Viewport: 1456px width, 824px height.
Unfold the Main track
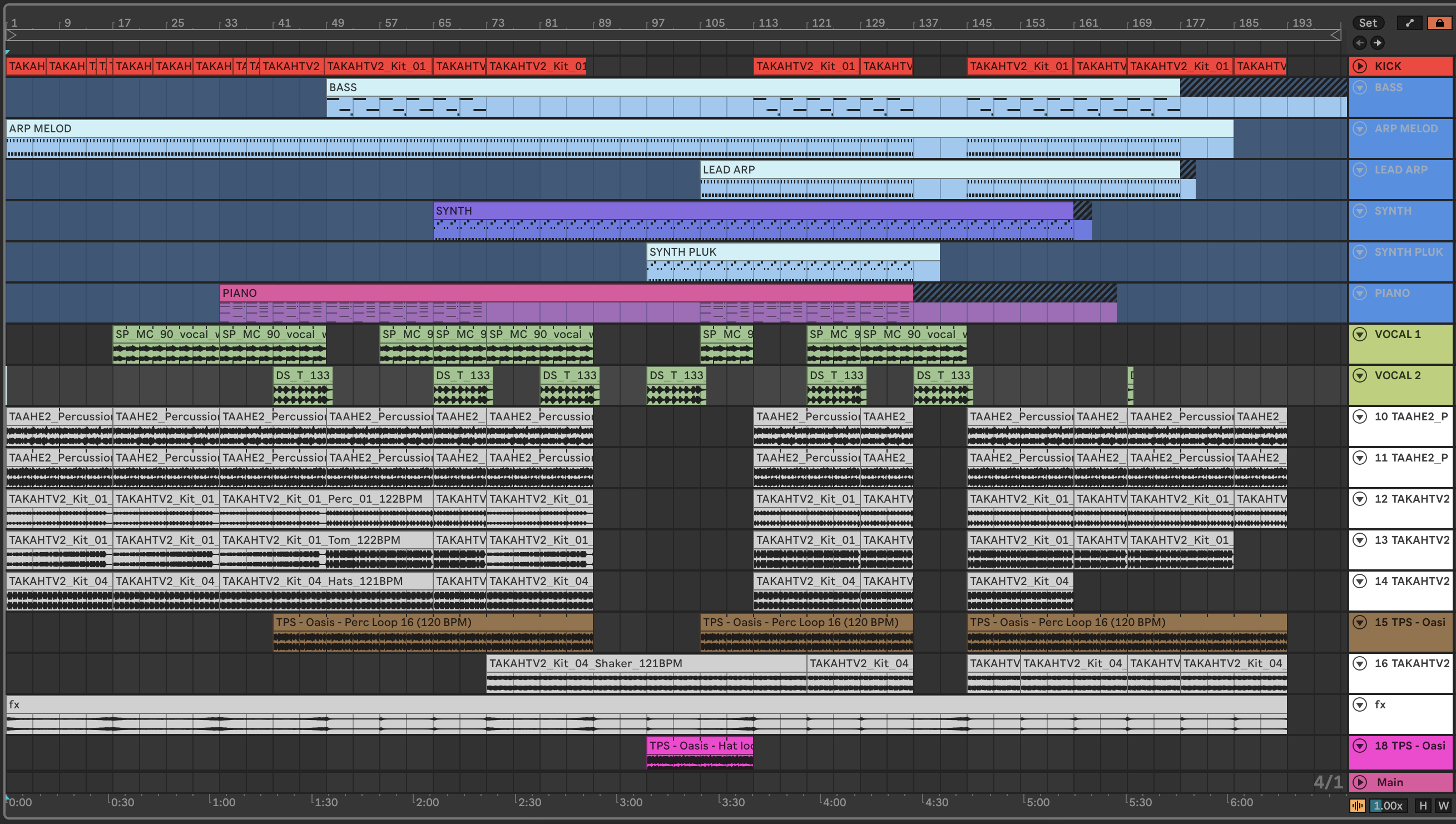1360,782
